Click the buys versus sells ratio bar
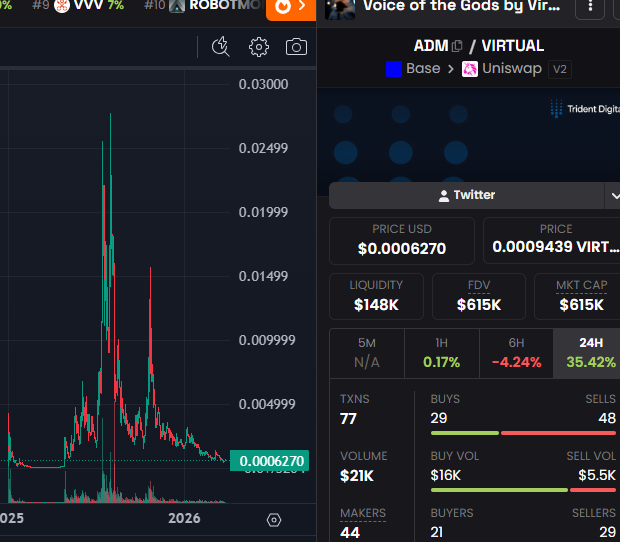The image size is (620, 542). pos(523,433)
